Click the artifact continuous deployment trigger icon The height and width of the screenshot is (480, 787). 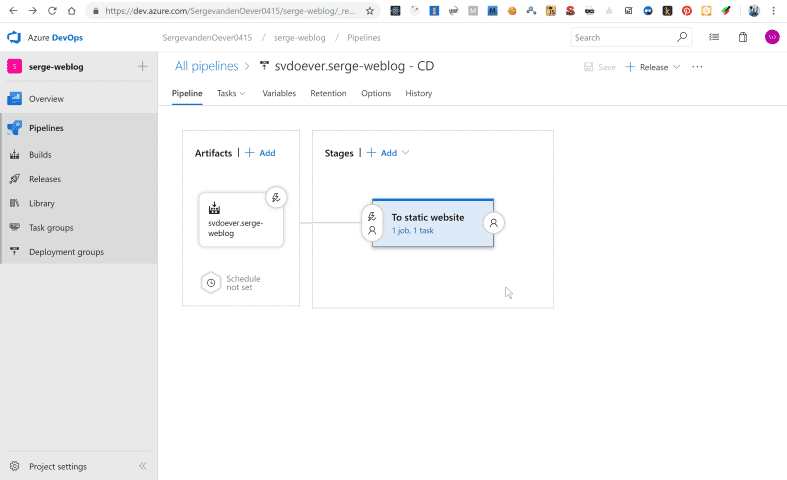tap(276, 197)
